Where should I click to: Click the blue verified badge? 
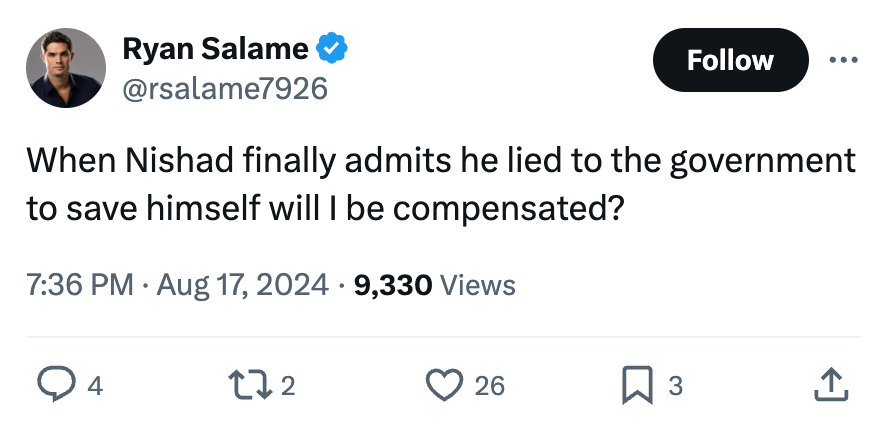[331, 48]
